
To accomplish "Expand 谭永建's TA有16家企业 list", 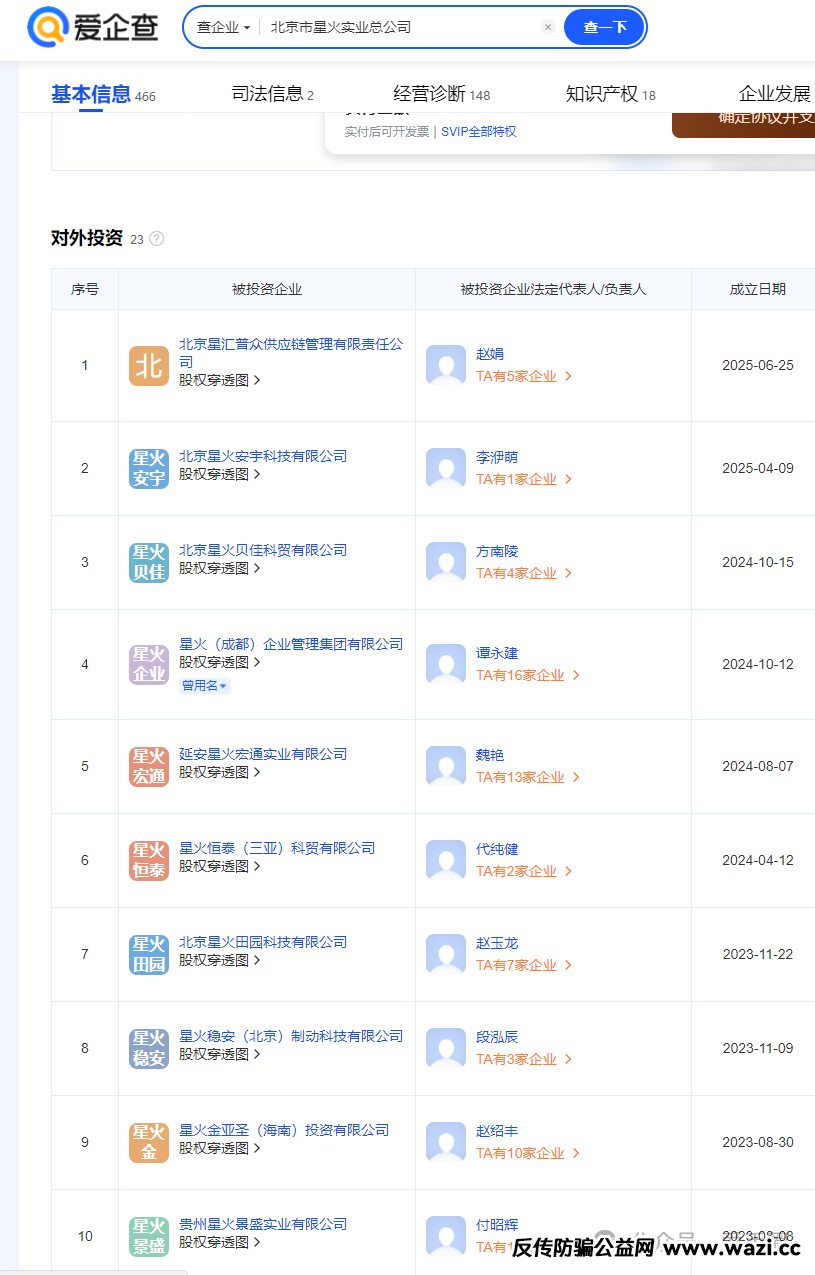I will [528, 675].
